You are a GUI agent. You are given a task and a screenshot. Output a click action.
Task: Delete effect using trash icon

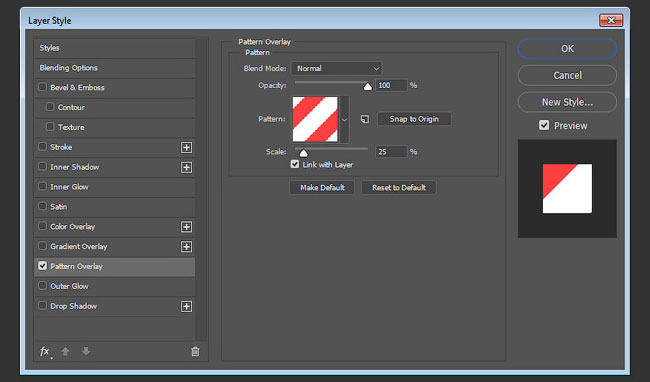195,351
